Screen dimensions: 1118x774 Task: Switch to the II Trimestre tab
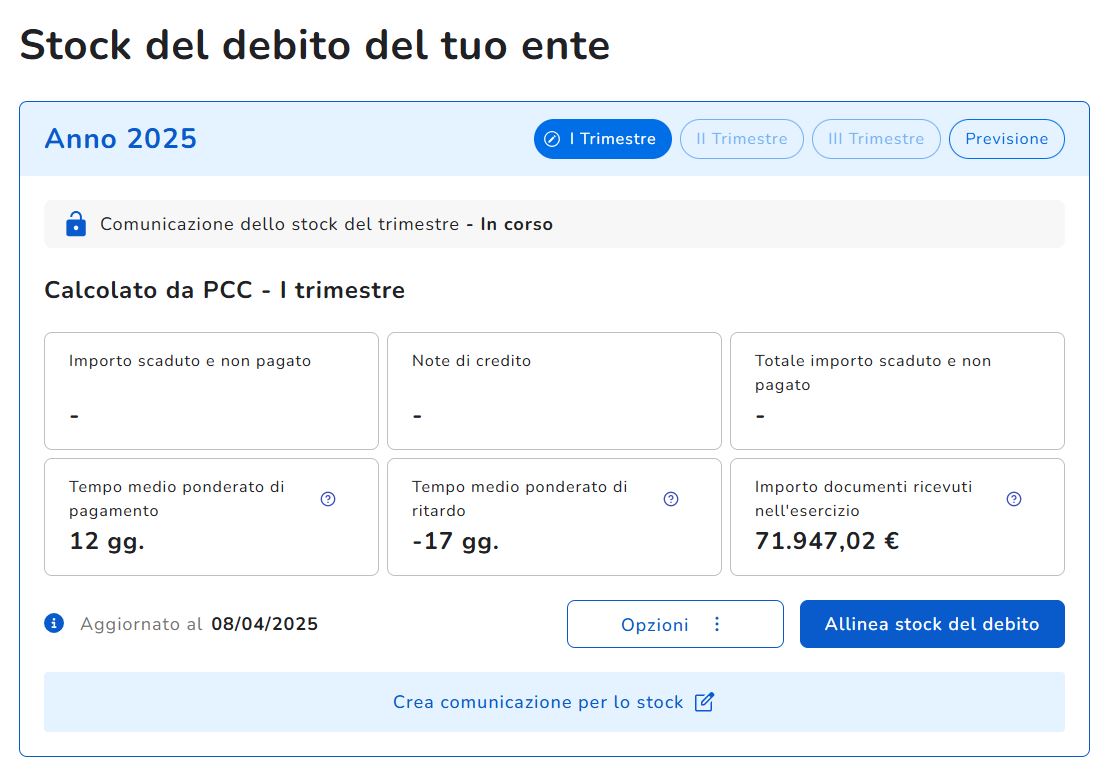(x=742, y=139)
